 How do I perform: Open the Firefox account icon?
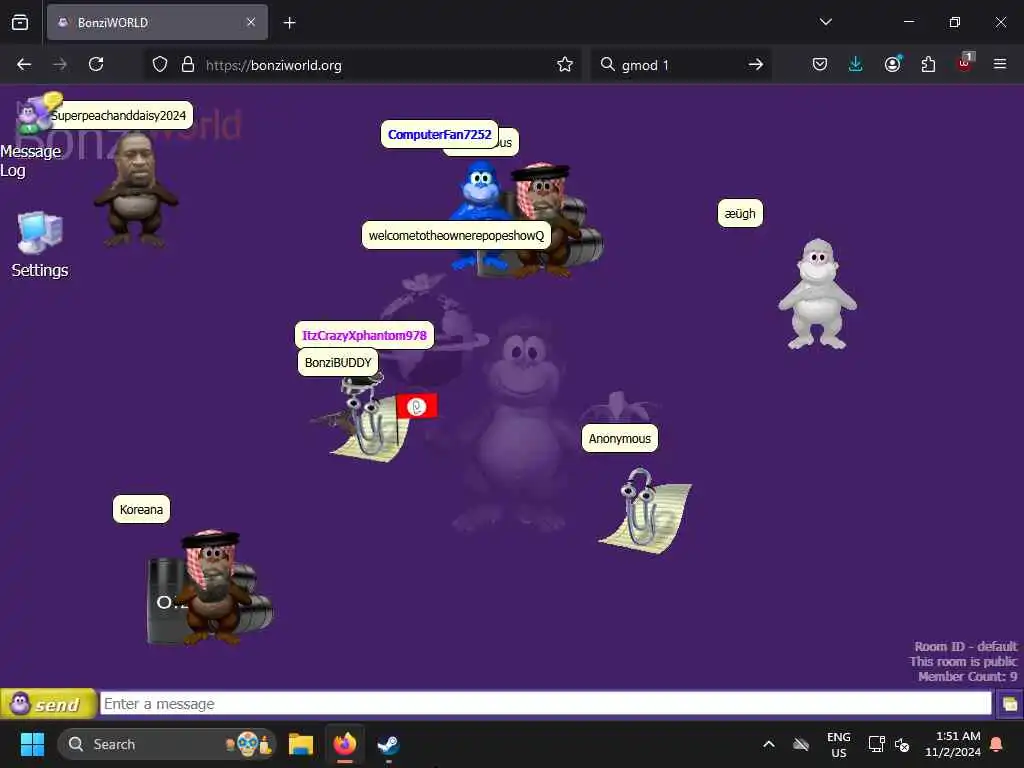[x=892, y=65]
